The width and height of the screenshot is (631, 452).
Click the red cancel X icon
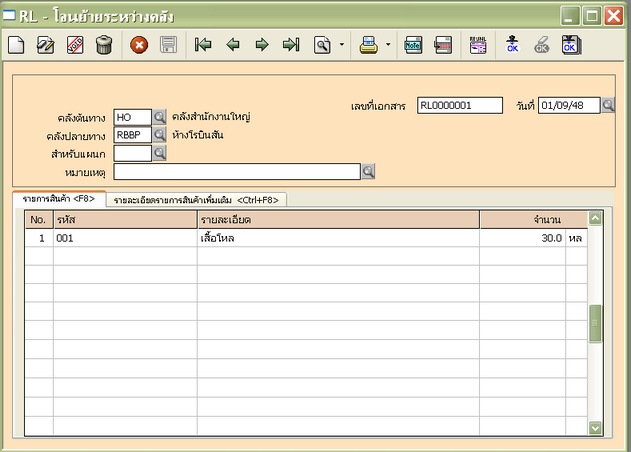tap(139, 45)
